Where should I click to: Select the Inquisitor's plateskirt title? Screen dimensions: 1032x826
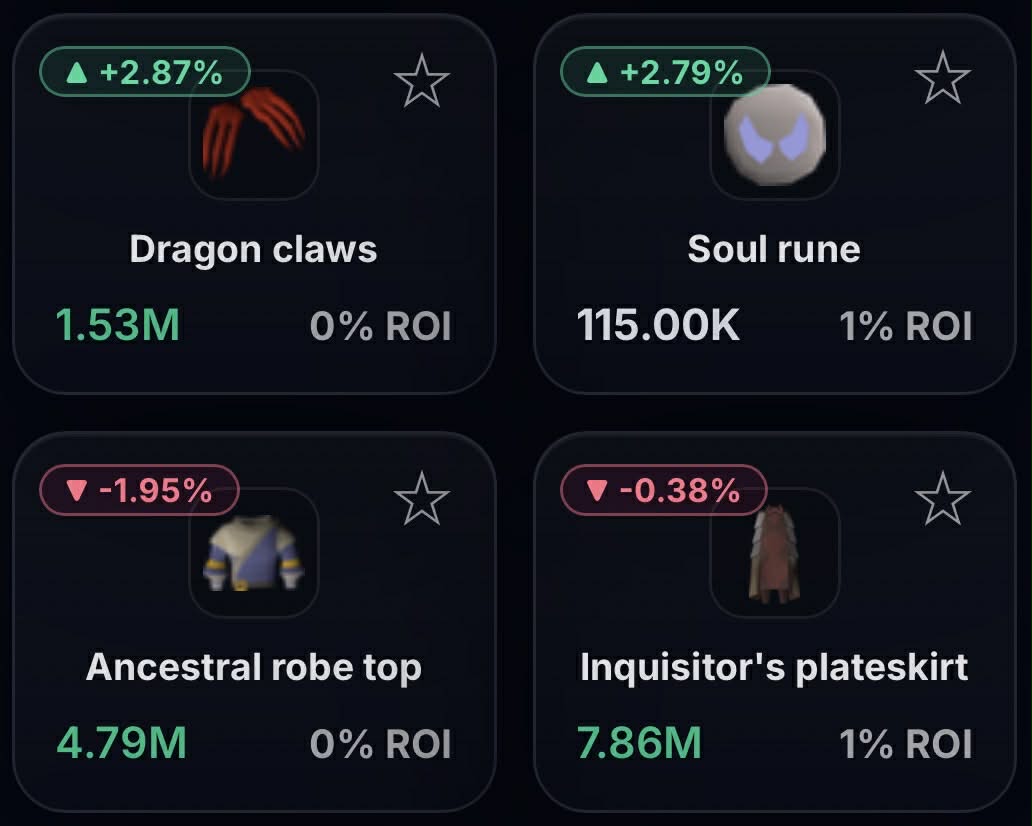(x=774, y=666)
